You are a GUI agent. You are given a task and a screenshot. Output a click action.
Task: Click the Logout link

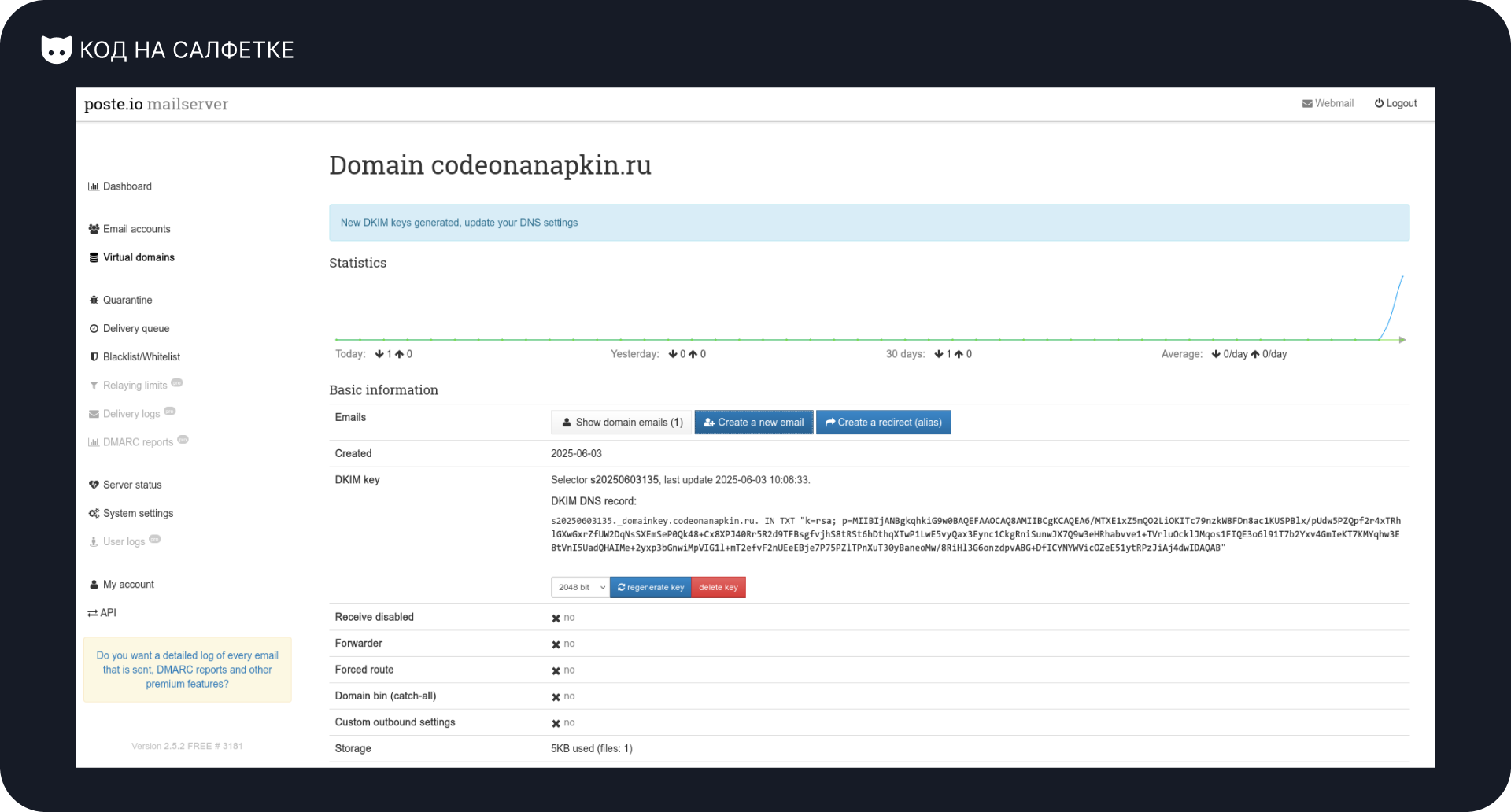pos(1395,103)
